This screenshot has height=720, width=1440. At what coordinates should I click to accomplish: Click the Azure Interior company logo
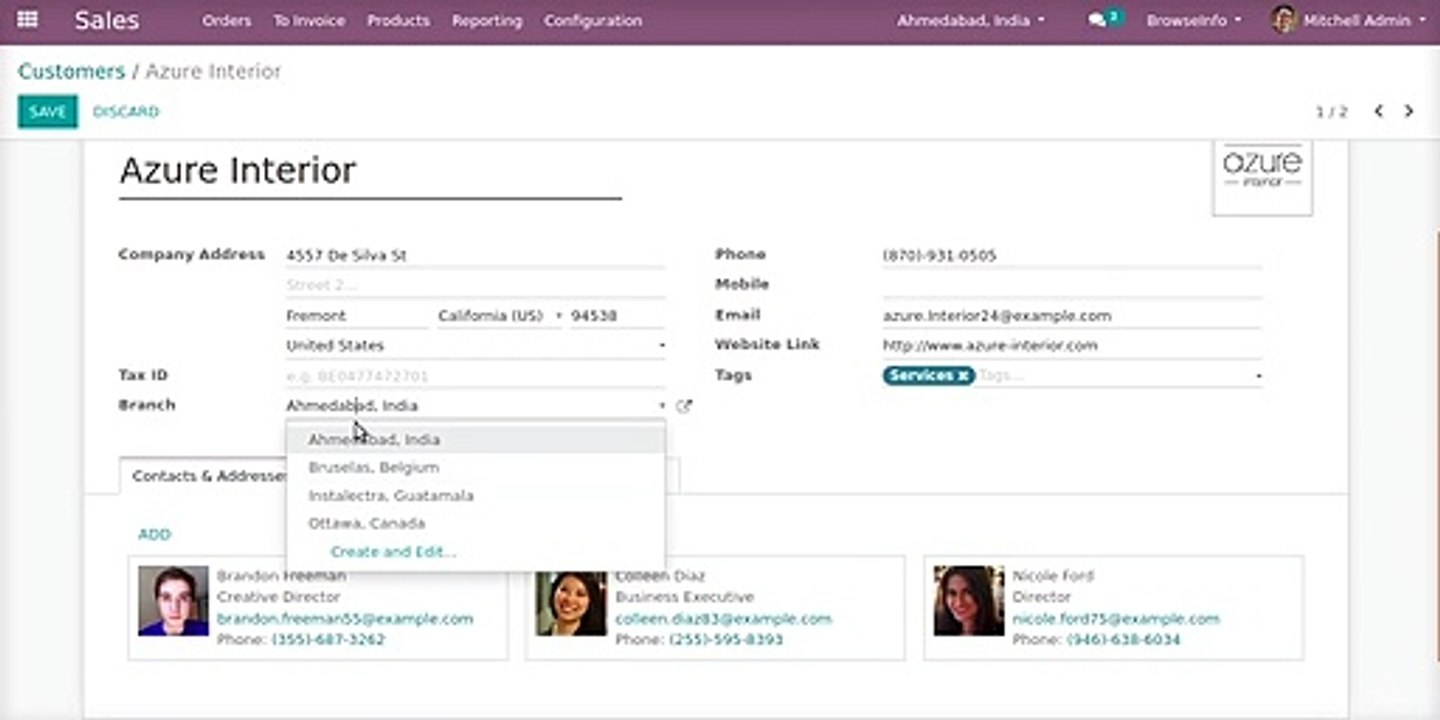click(1262, 178)
